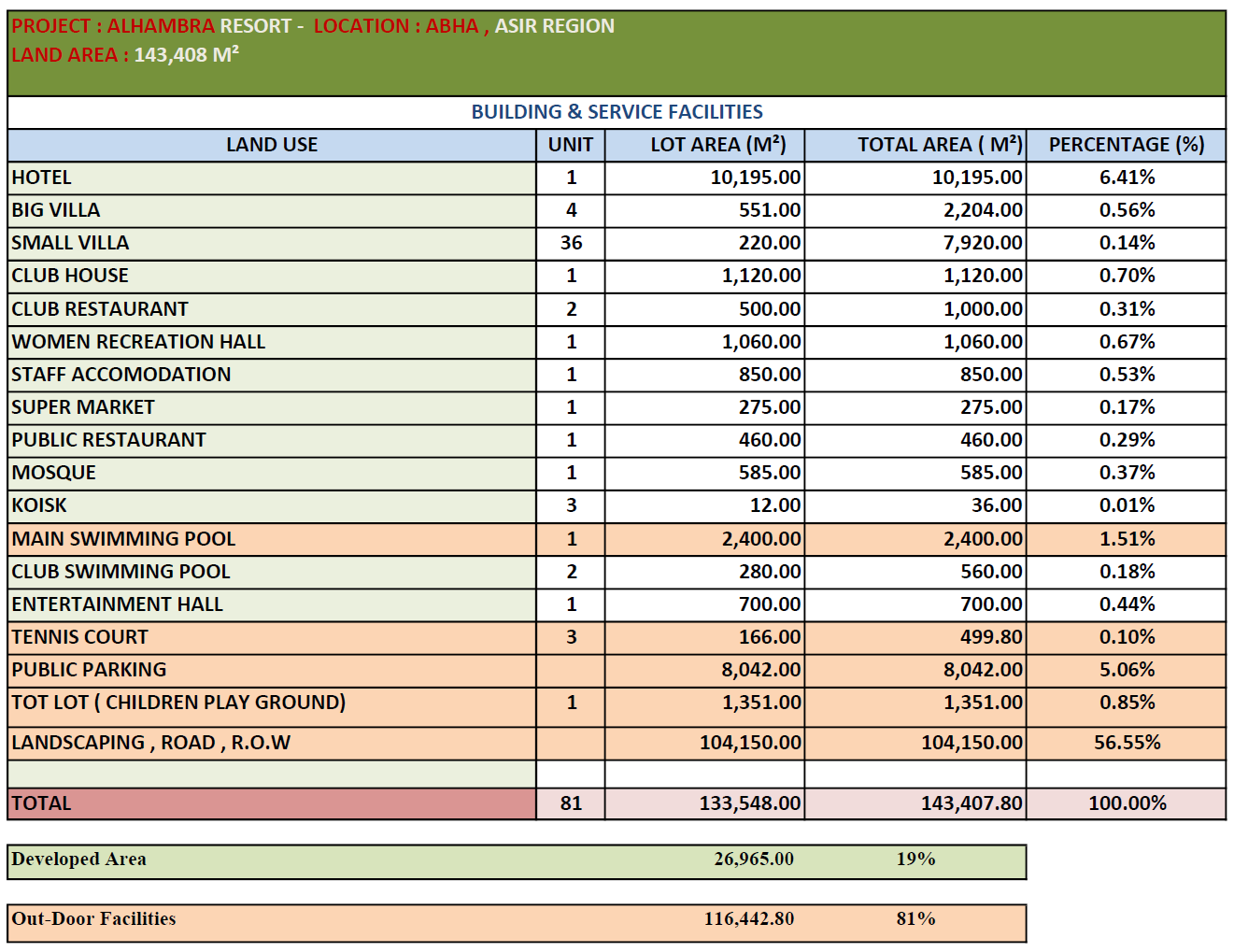The height and width of the screenshot is (952, 1234).
Task: Click small villa unit count 36
Action: coord(571,243)
